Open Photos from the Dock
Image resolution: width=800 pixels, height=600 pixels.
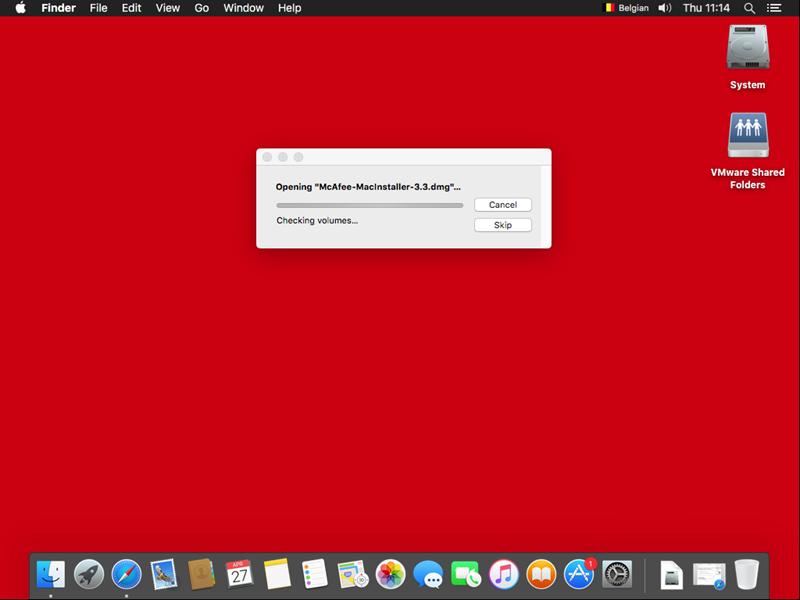tap(390, 574)
